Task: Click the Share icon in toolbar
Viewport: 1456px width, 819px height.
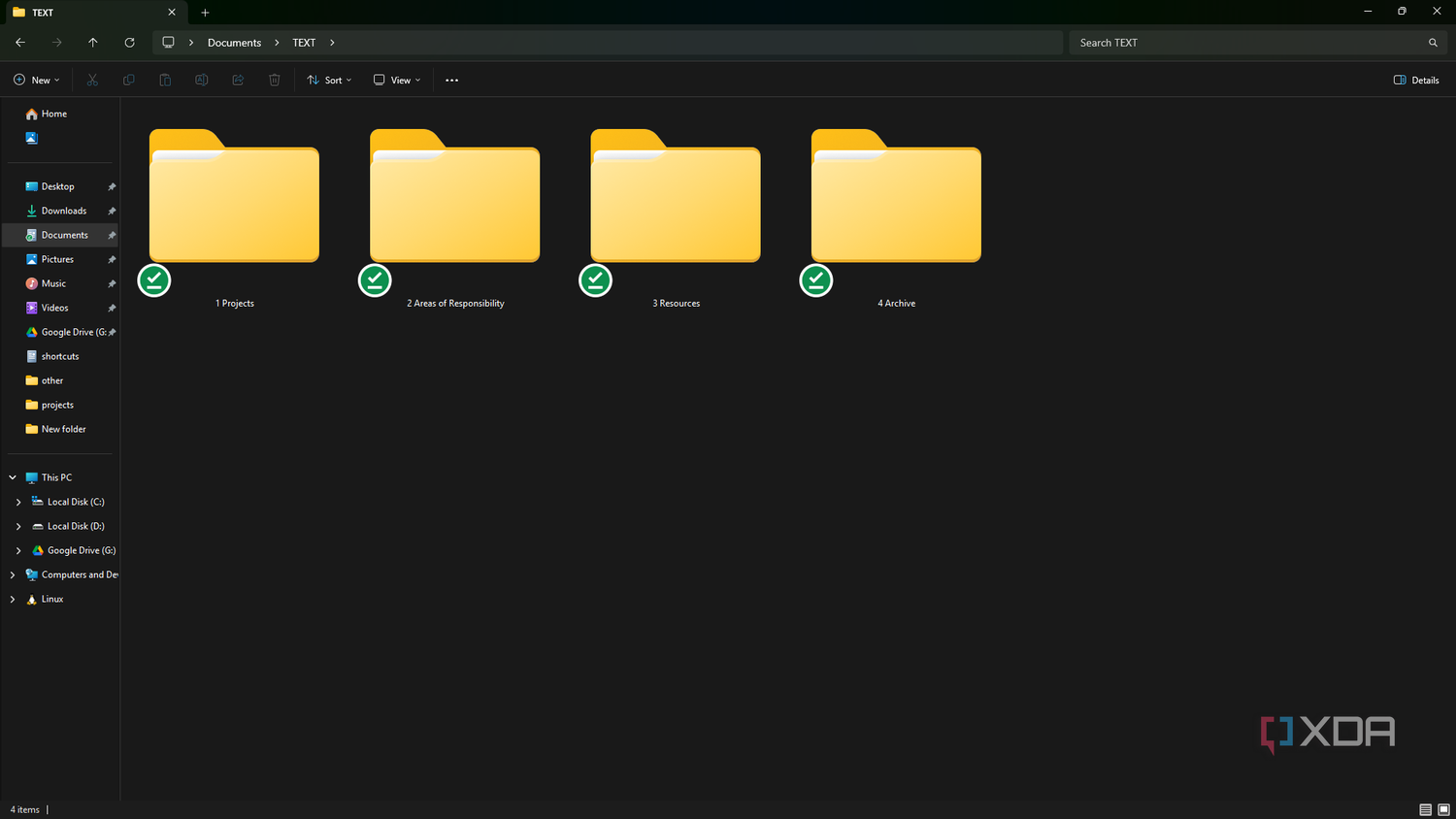Action: (238, 80)
